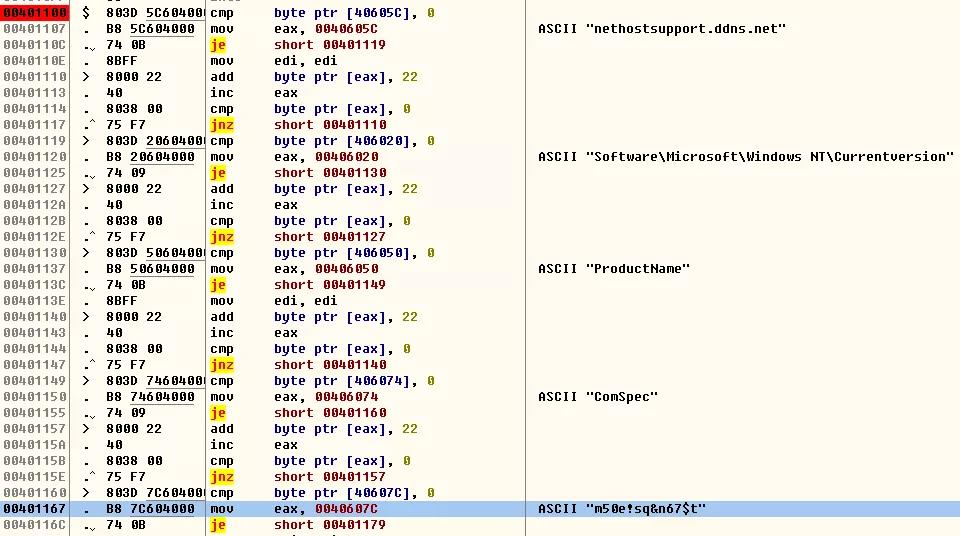The width and height of the screenshot is (960, 536).
Task: Select address 00401107 row
Action: [35, 29]
